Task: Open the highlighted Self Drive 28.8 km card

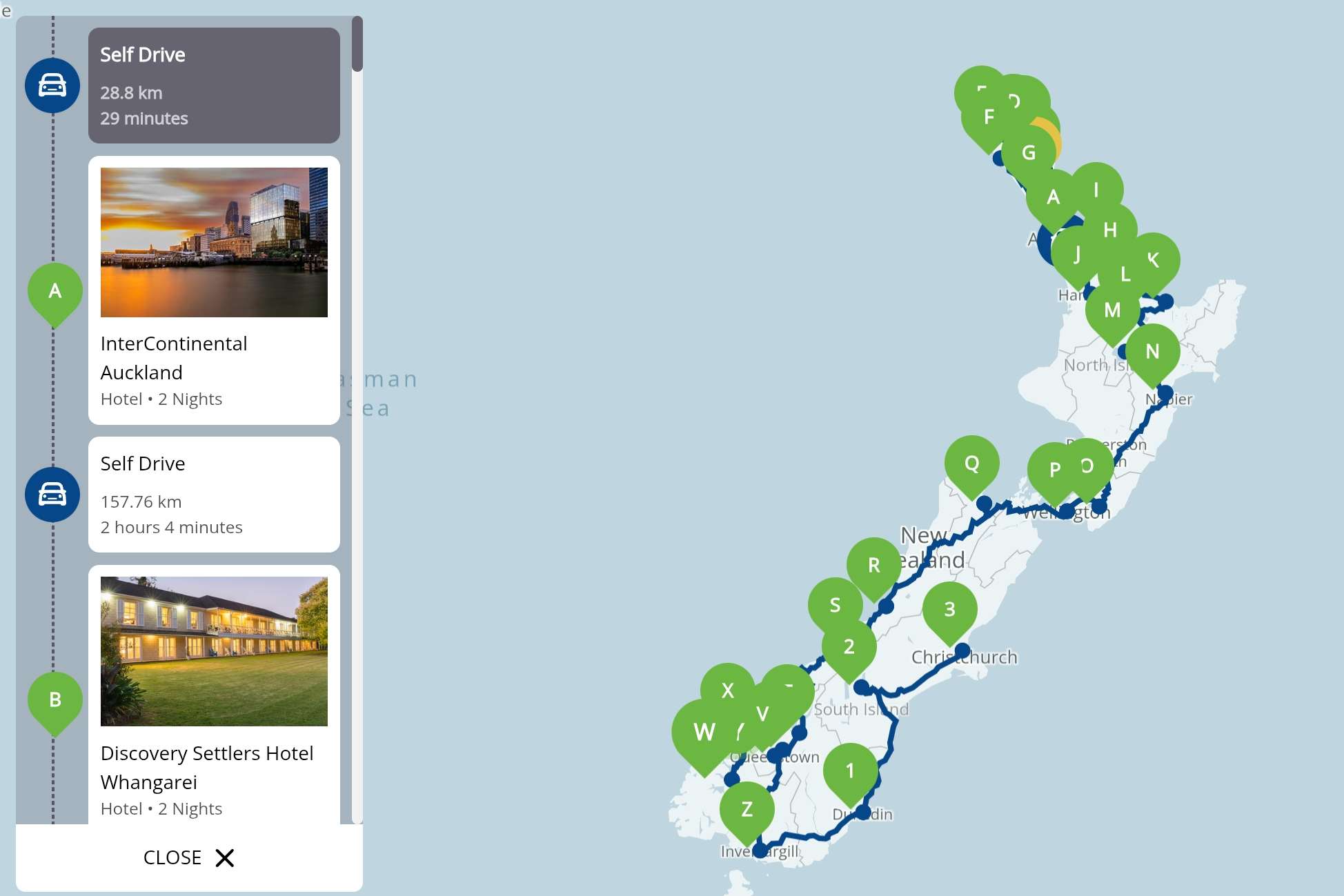Action: tap(214, 86)
